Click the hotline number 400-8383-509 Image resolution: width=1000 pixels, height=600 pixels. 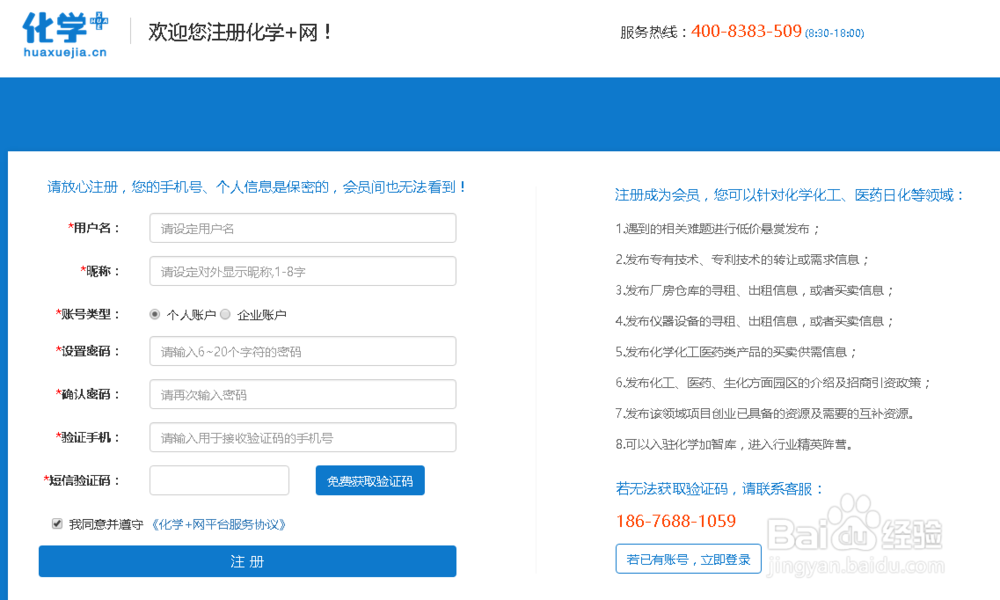pos(746,31)
